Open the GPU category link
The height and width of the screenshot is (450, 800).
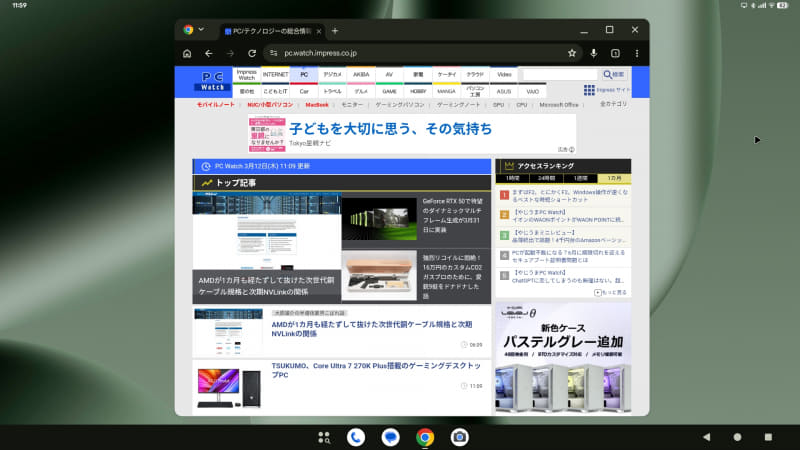click(x=498, y=105)
